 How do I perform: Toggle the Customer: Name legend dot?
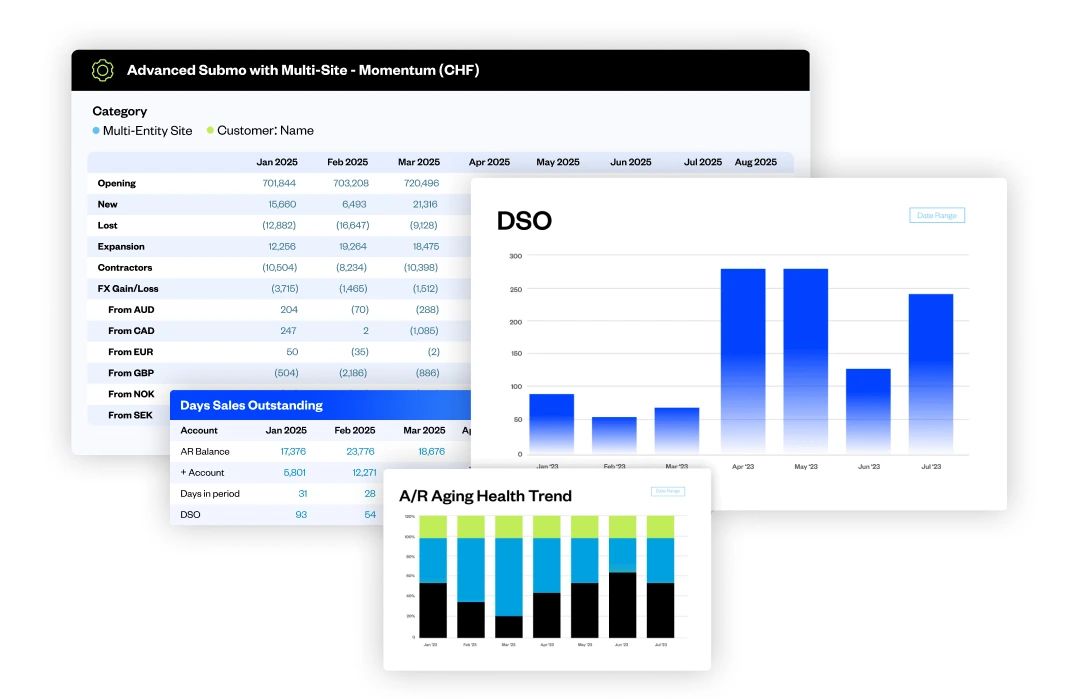click(x=208, y=130)
